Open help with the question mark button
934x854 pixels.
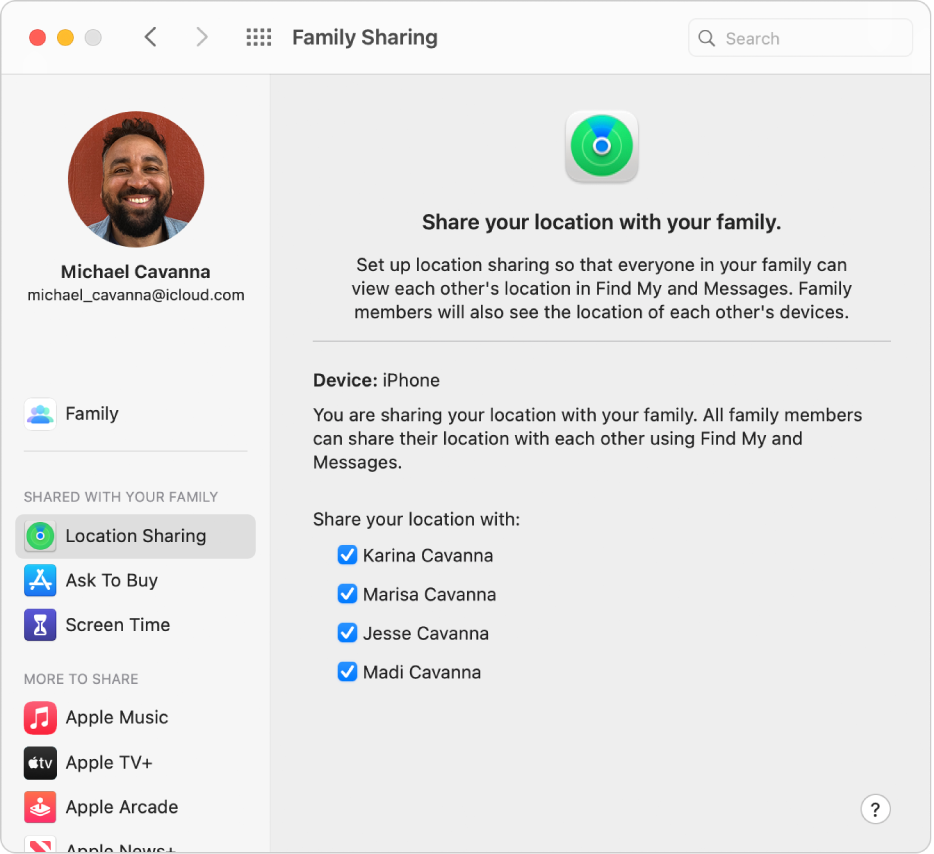(x=875, y=809)
